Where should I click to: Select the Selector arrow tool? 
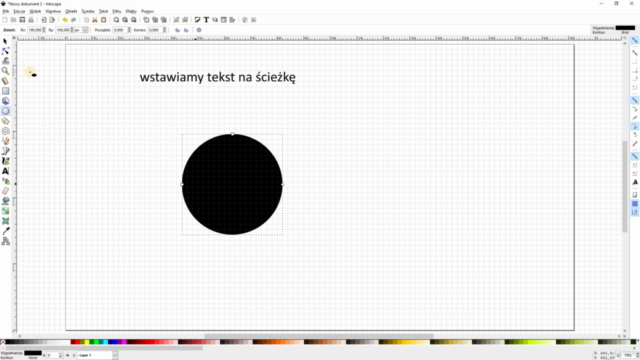pos(5,41)
